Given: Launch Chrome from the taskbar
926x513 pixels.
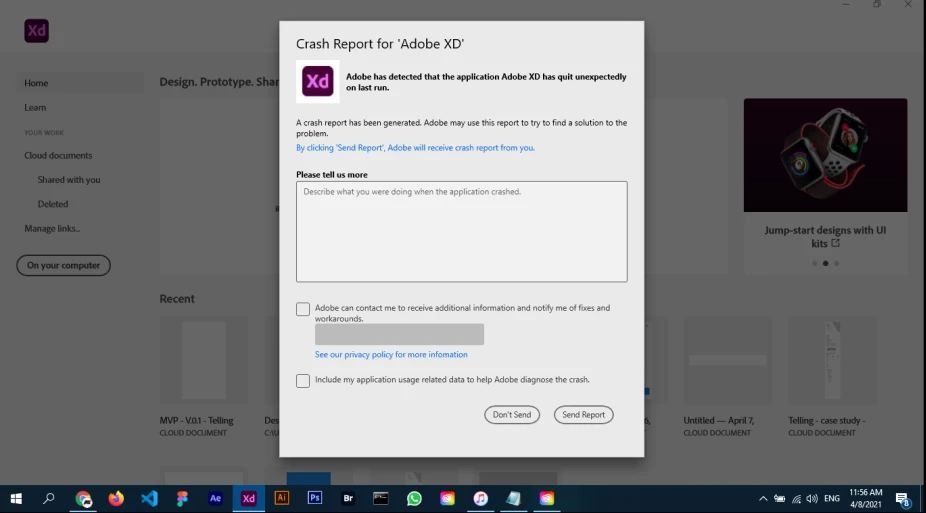Looking at the screenshot, I should coord(83,499).
